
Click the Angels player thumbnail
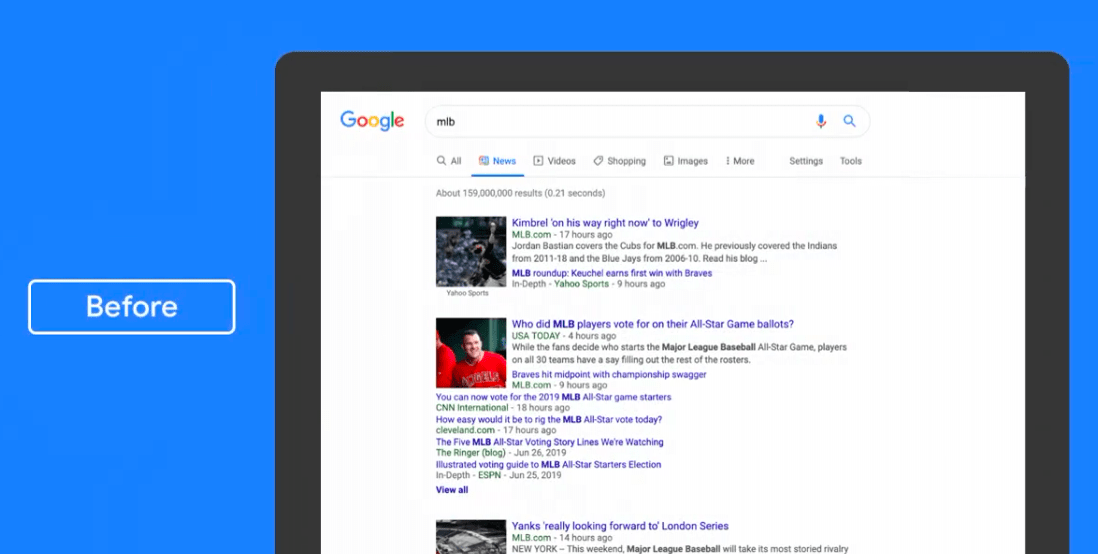coord(471,353)
